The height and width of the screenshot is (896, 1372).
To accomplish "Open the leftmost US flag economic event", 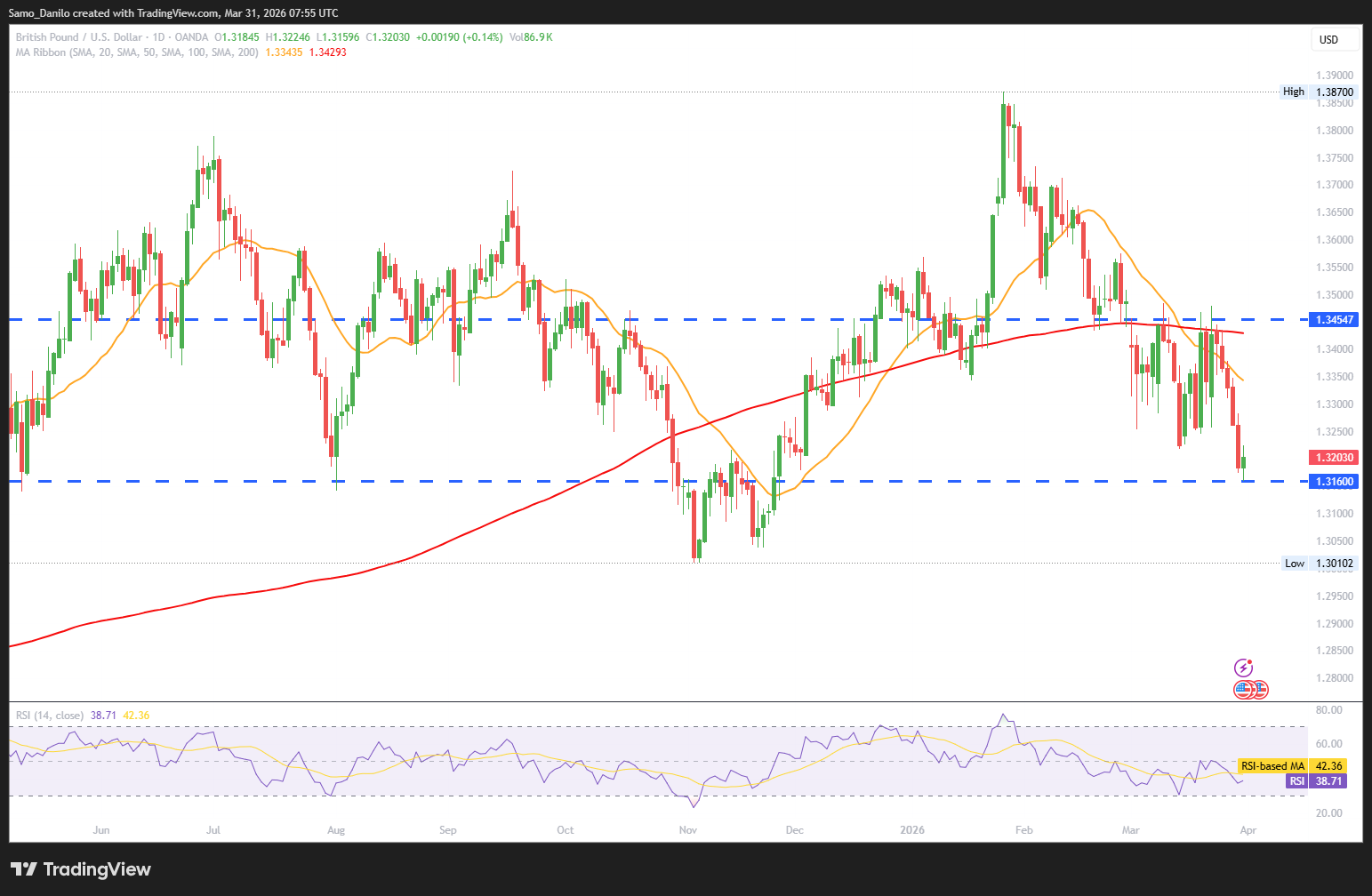I will (x=1242, y=689).
